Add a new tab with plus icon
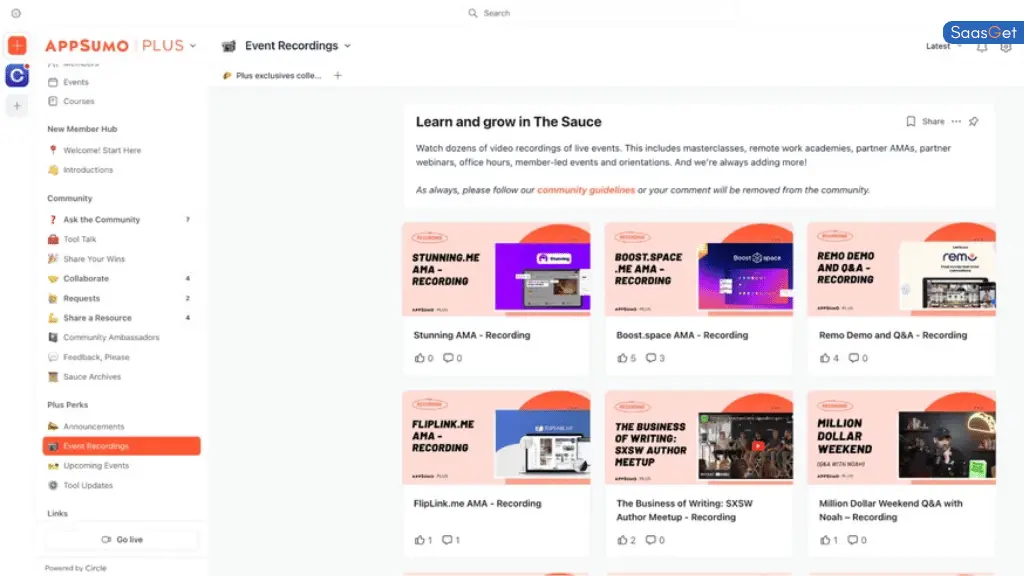 (338, 76)
